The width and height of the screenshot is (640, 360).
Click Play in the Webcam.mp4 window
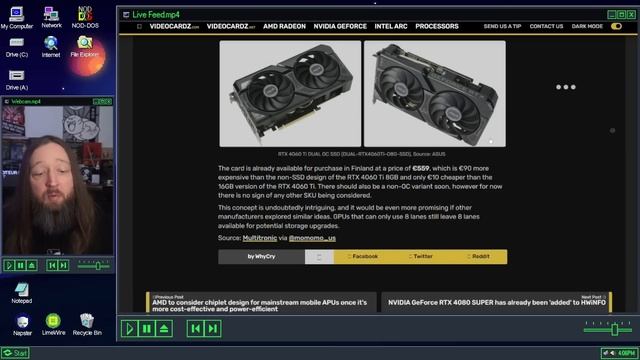click(9, 266)
